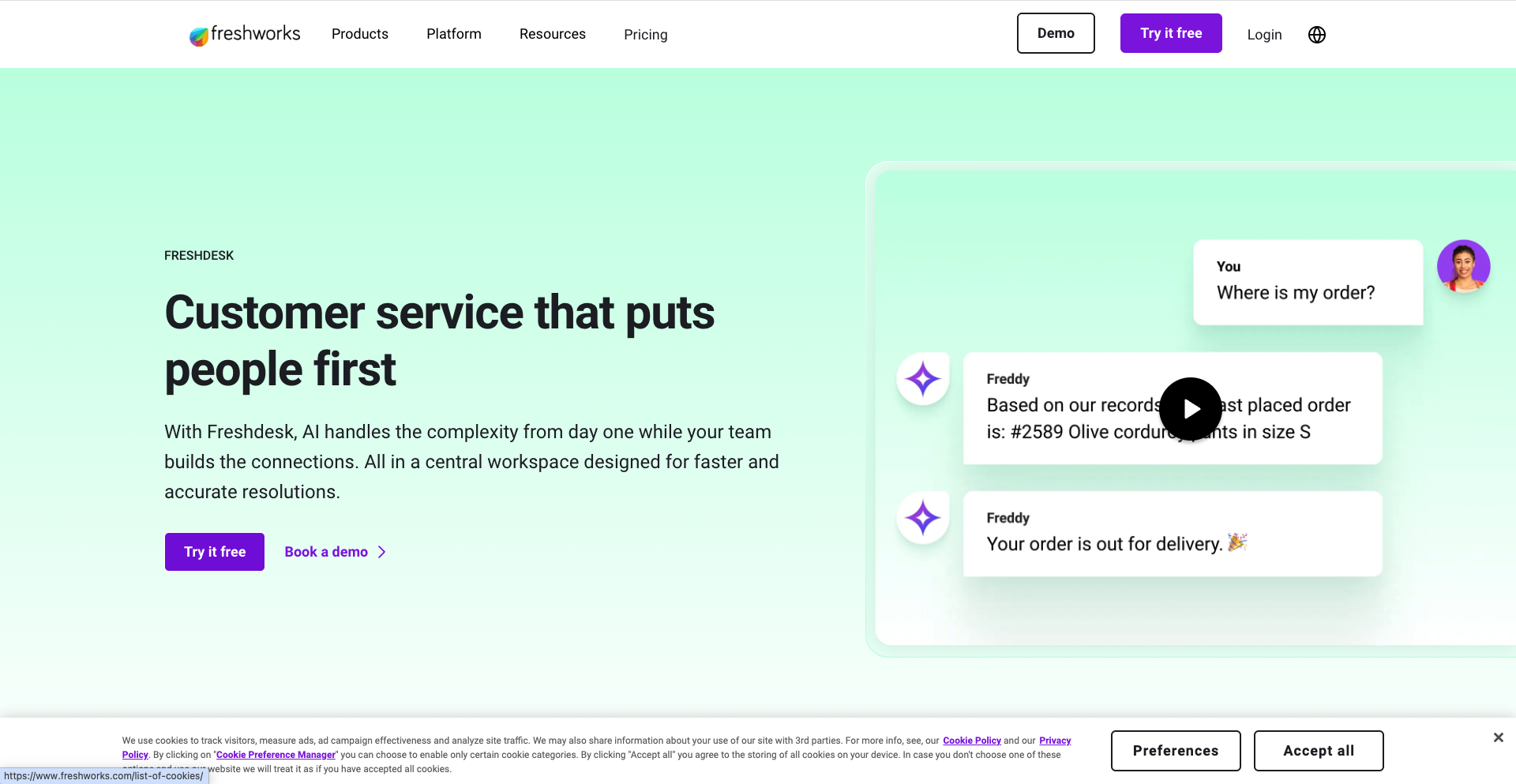
Task: Open the language globe selector
Action: point(1316,35)
